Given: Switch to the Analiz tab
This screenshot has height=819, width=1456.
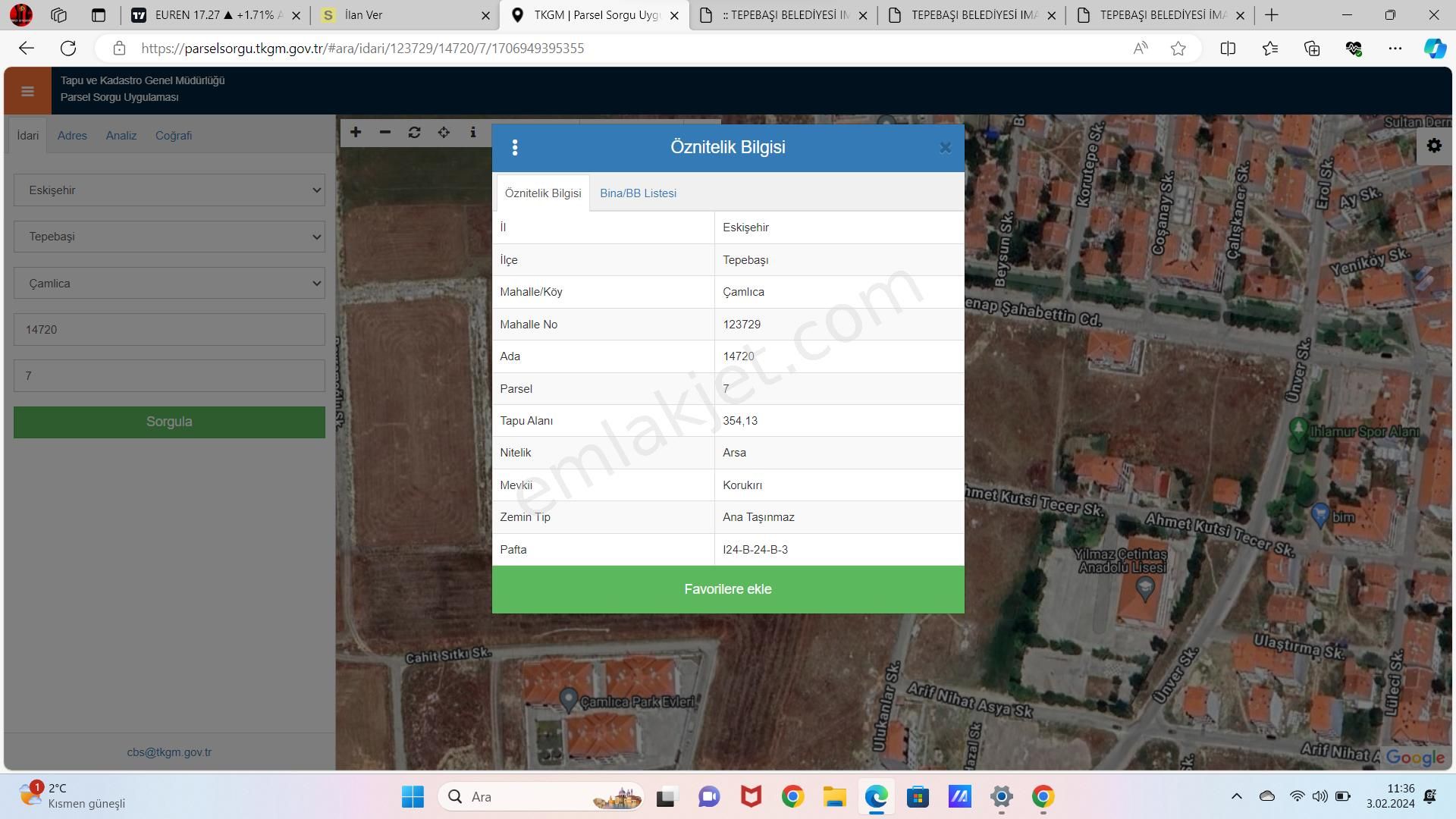Looking at the screenshot, I should point(121,136).
